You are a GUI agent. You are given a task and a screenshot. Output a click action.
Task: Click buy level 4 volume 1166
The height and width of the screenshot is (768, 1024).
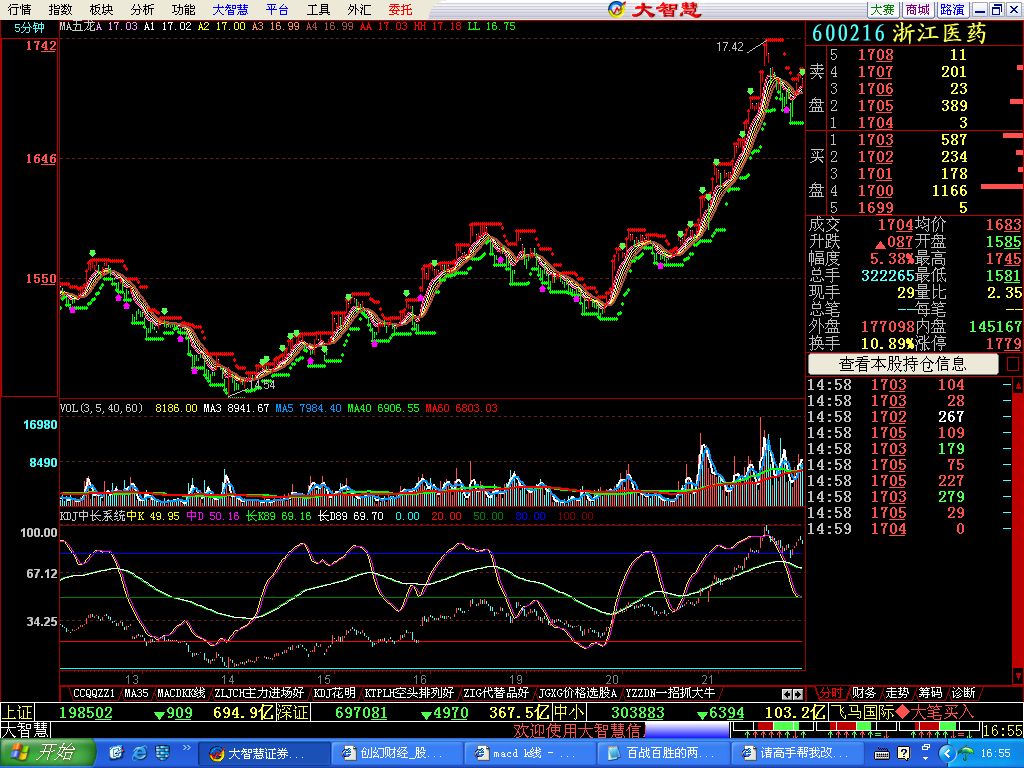950,191
